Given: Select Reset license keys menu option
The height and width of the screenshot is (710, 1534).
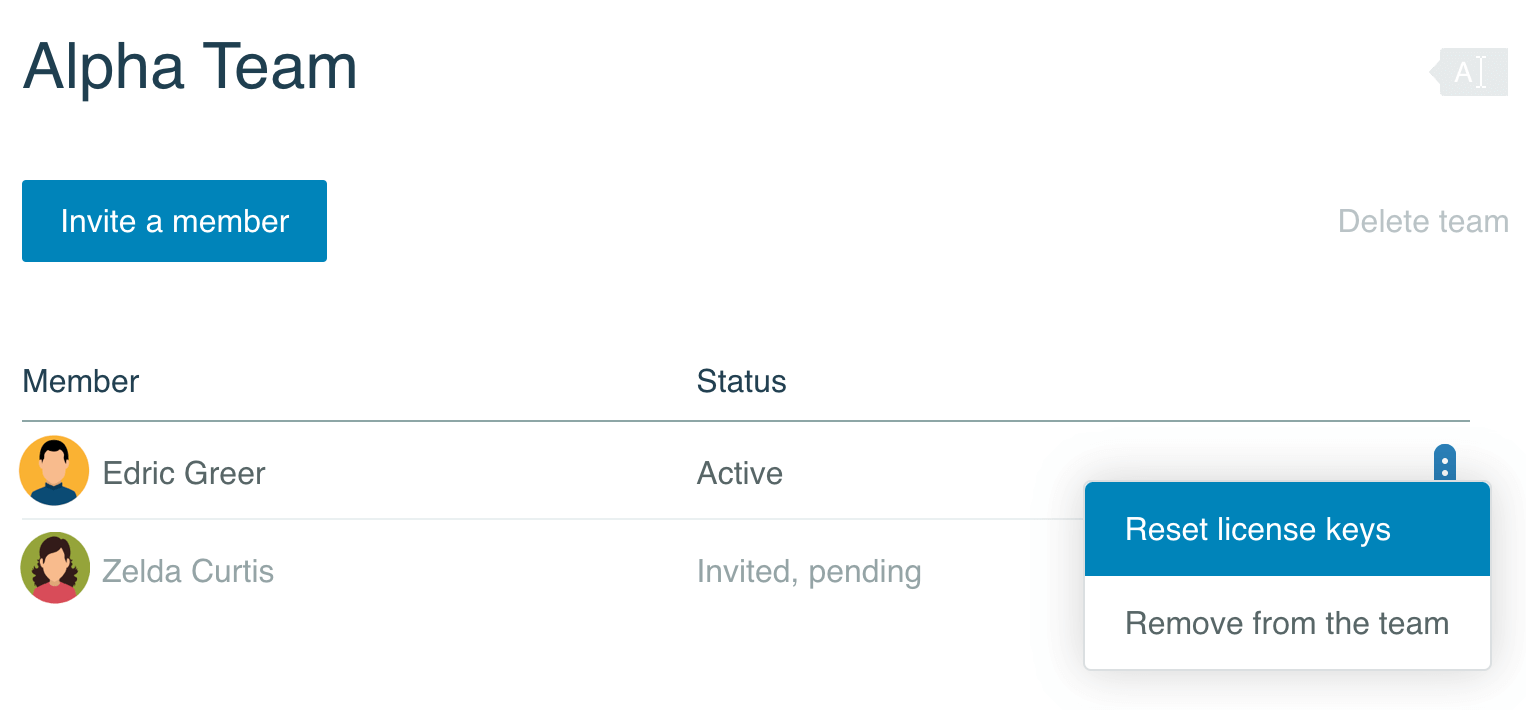Looking at the screenshot, I should pos(1288,529).
